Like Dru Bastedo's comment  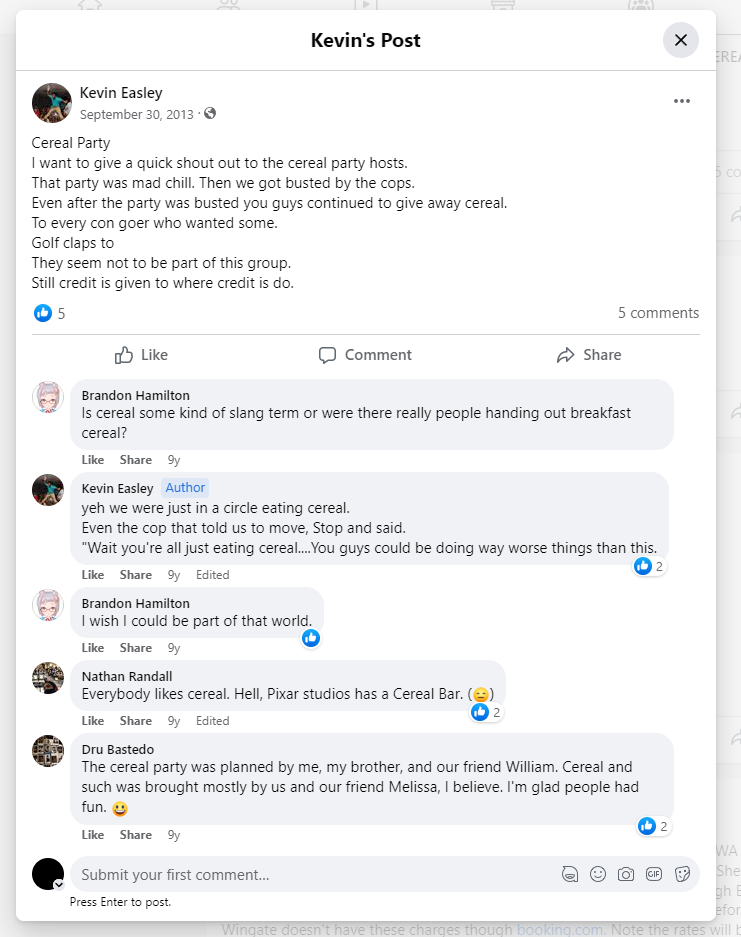click(x=93, y=835)
